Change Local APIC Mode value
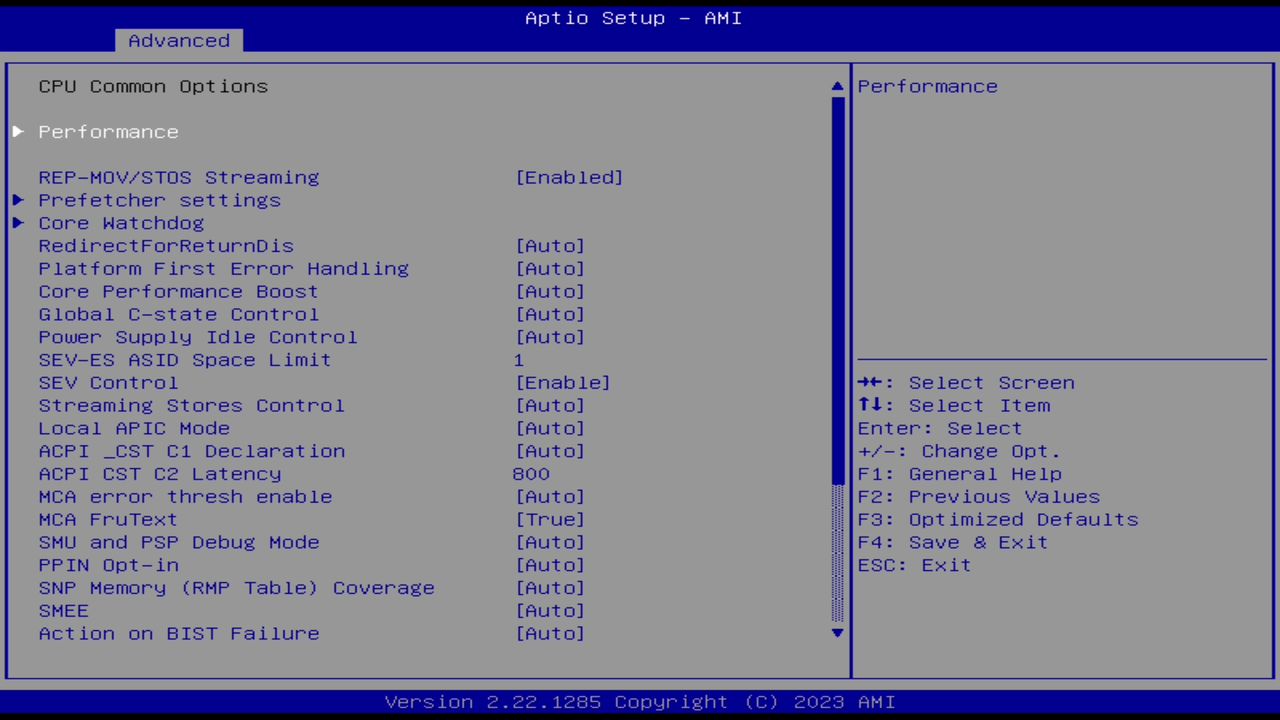The height and width of the screenshot is (720, 1280). click(x=550, y=429)
